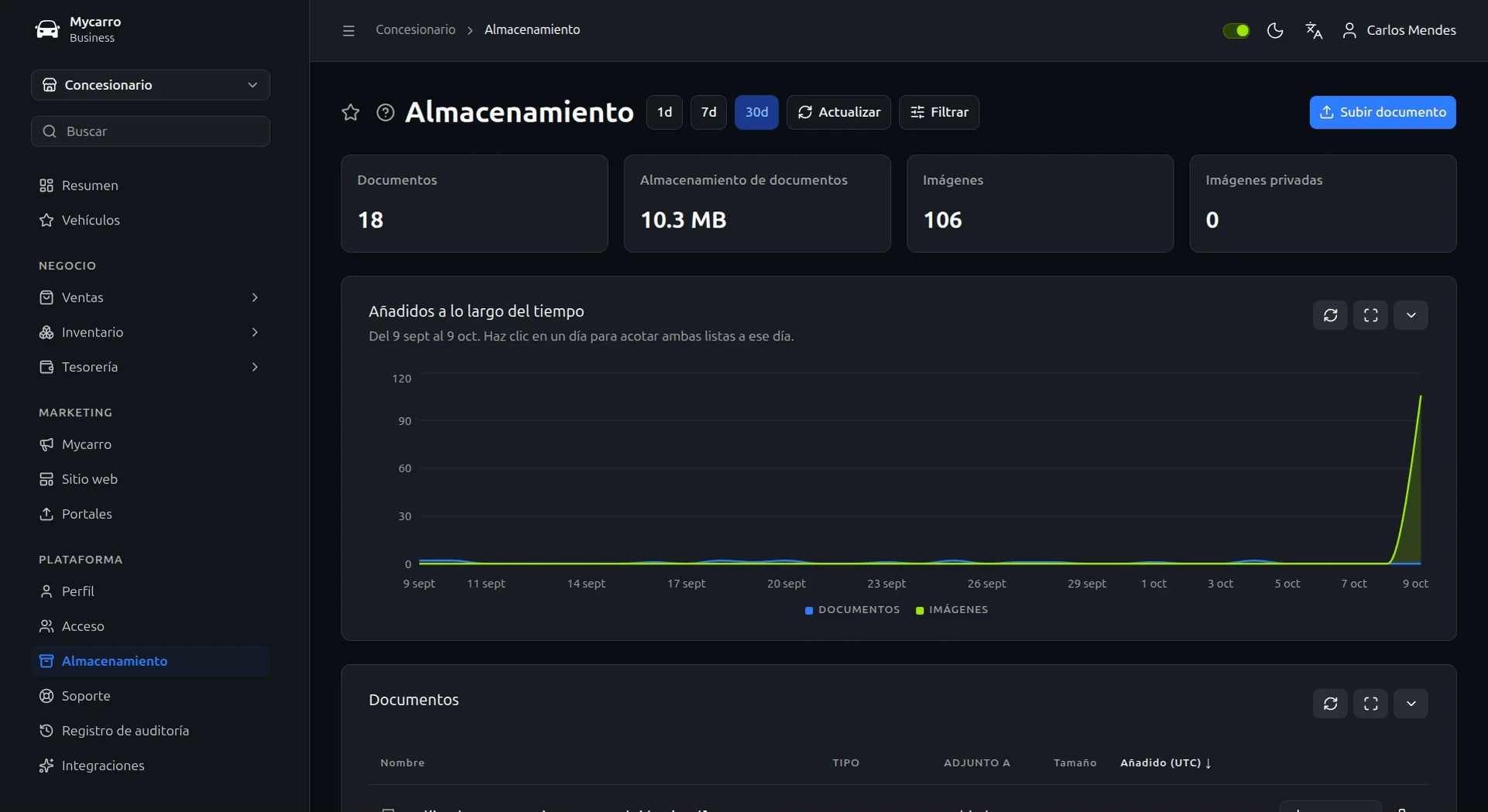This screenshot has height=812, width=1488.
Task: Expand the Ventas submenu
Action: 255,297
